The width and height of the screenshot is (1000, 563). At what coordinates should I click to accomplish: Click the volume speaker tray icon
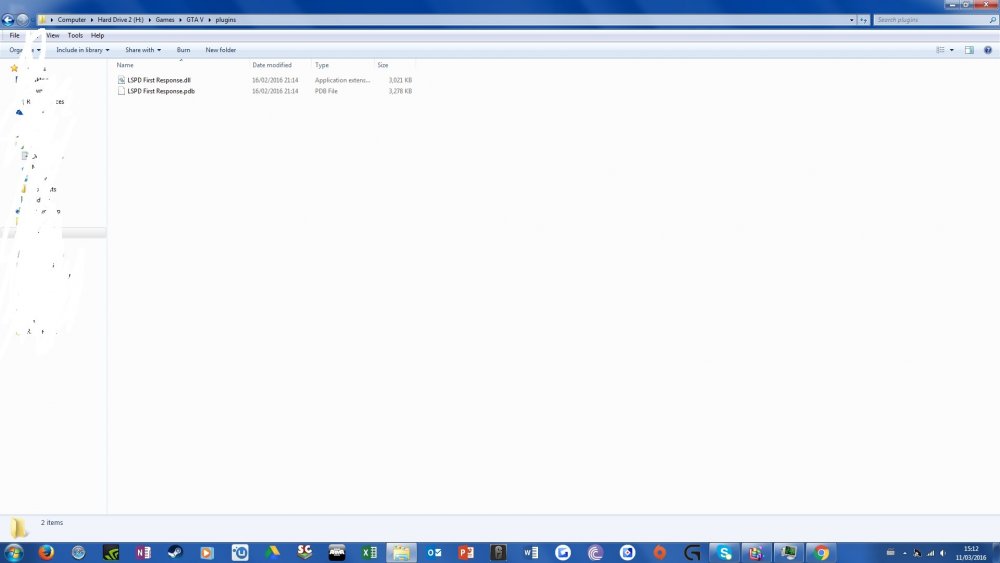pyautogui.click(x=943, y=553)
